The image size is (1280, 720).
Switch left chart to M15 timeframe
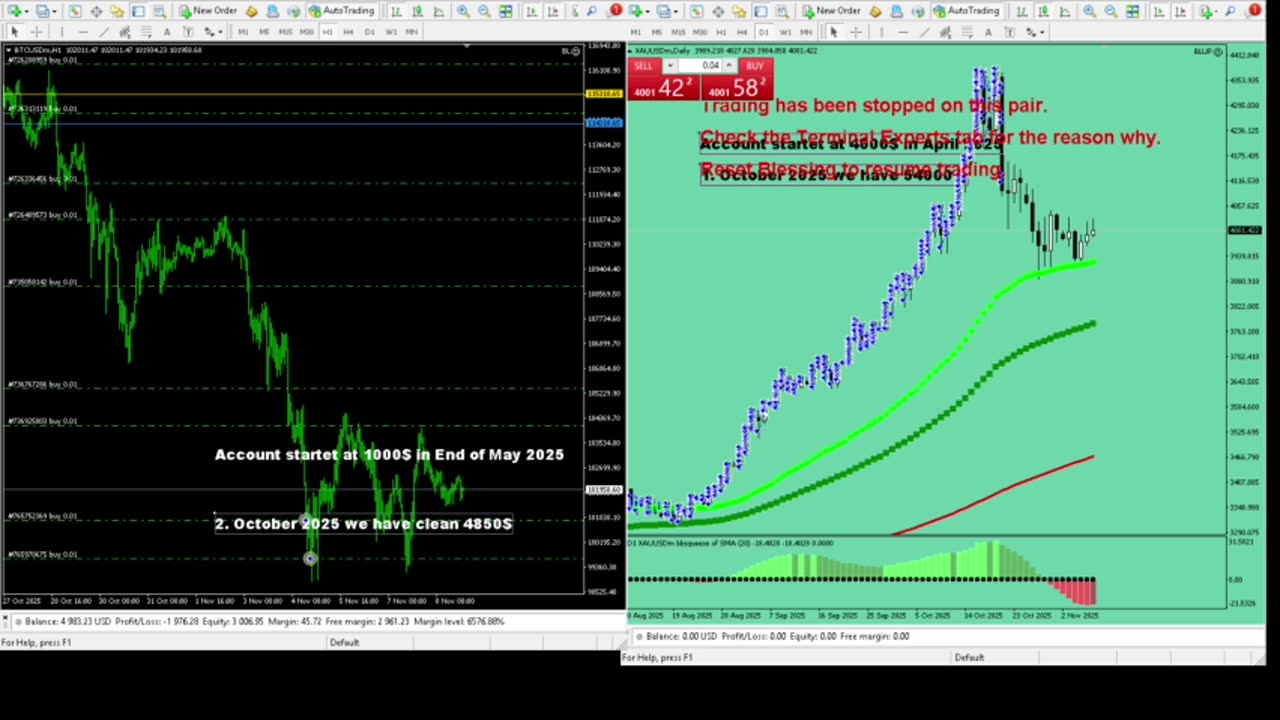(x=285, y=32)
